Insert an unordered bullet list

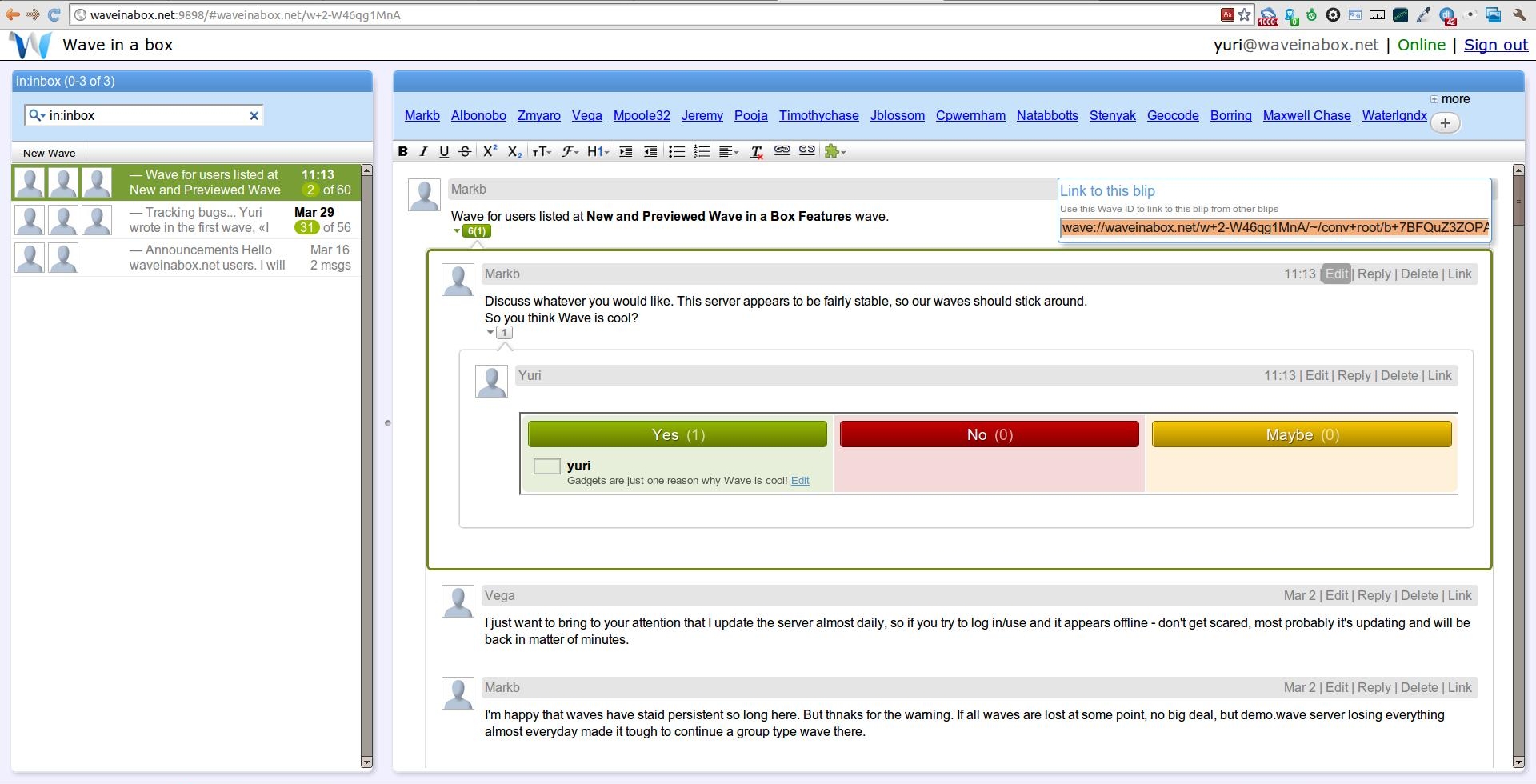[677, 151]
